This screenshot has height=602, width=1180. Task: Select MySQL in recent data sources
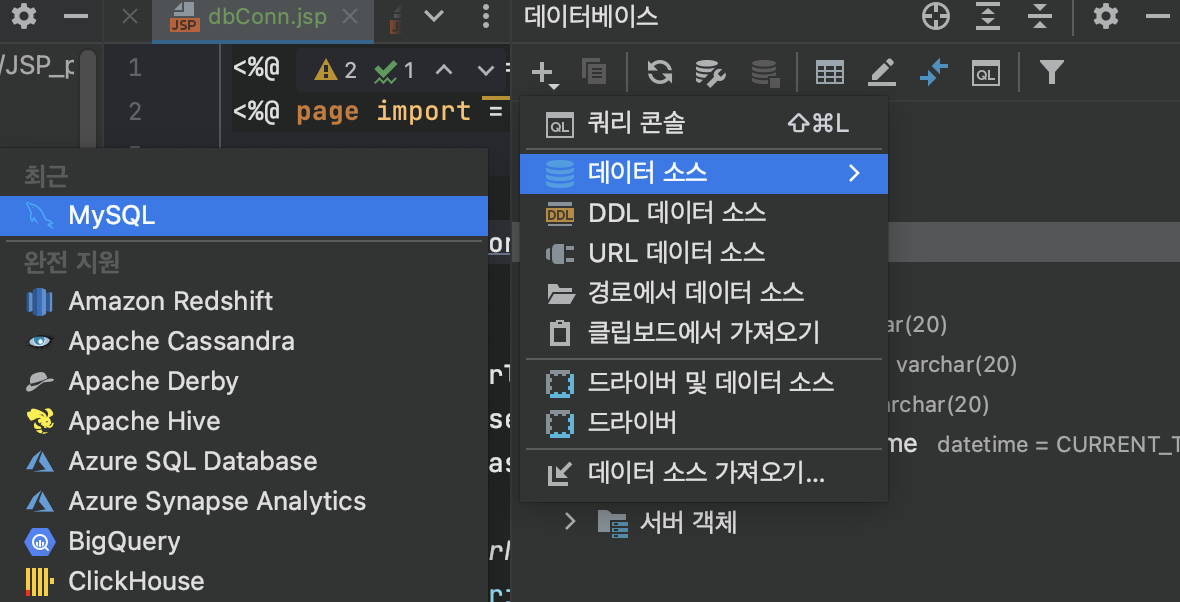[x=244, y=216]
